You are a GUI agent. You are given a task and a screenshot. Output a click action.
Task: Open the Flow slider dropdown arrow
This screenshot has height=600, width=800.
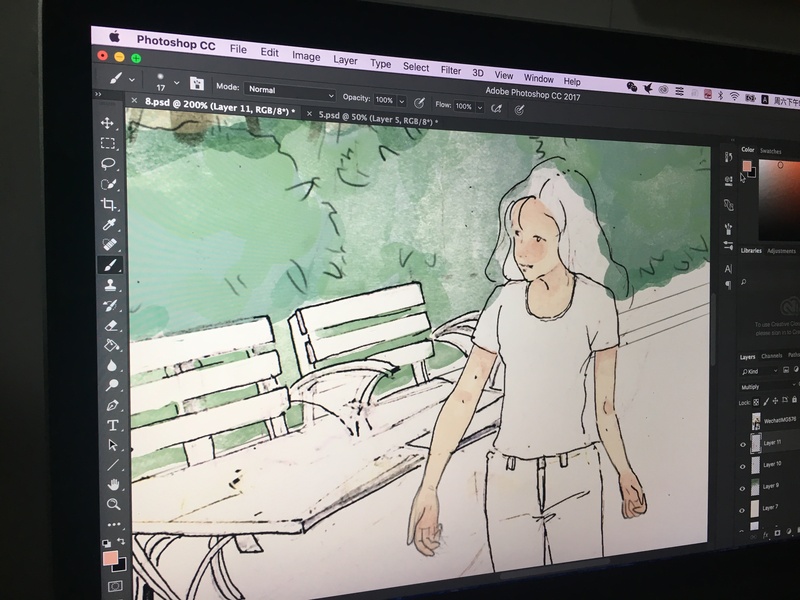coord(480,107)
